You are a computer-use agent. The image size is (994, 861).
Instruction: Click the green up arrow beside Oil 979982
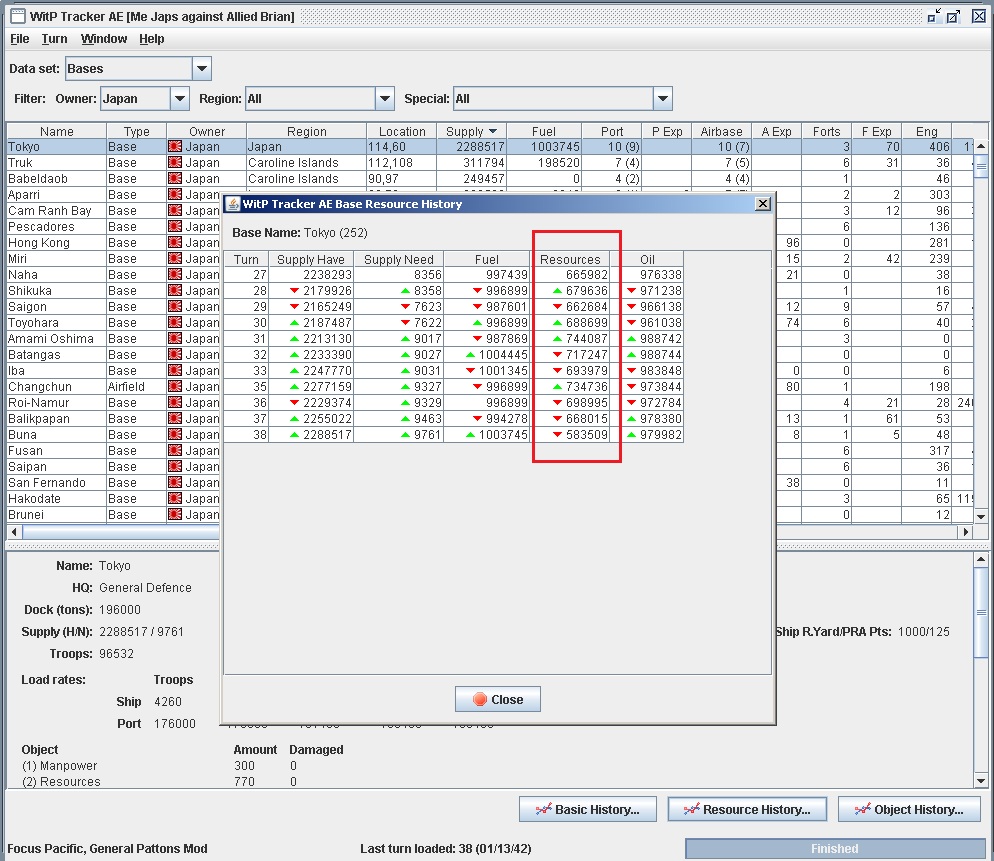631,435
